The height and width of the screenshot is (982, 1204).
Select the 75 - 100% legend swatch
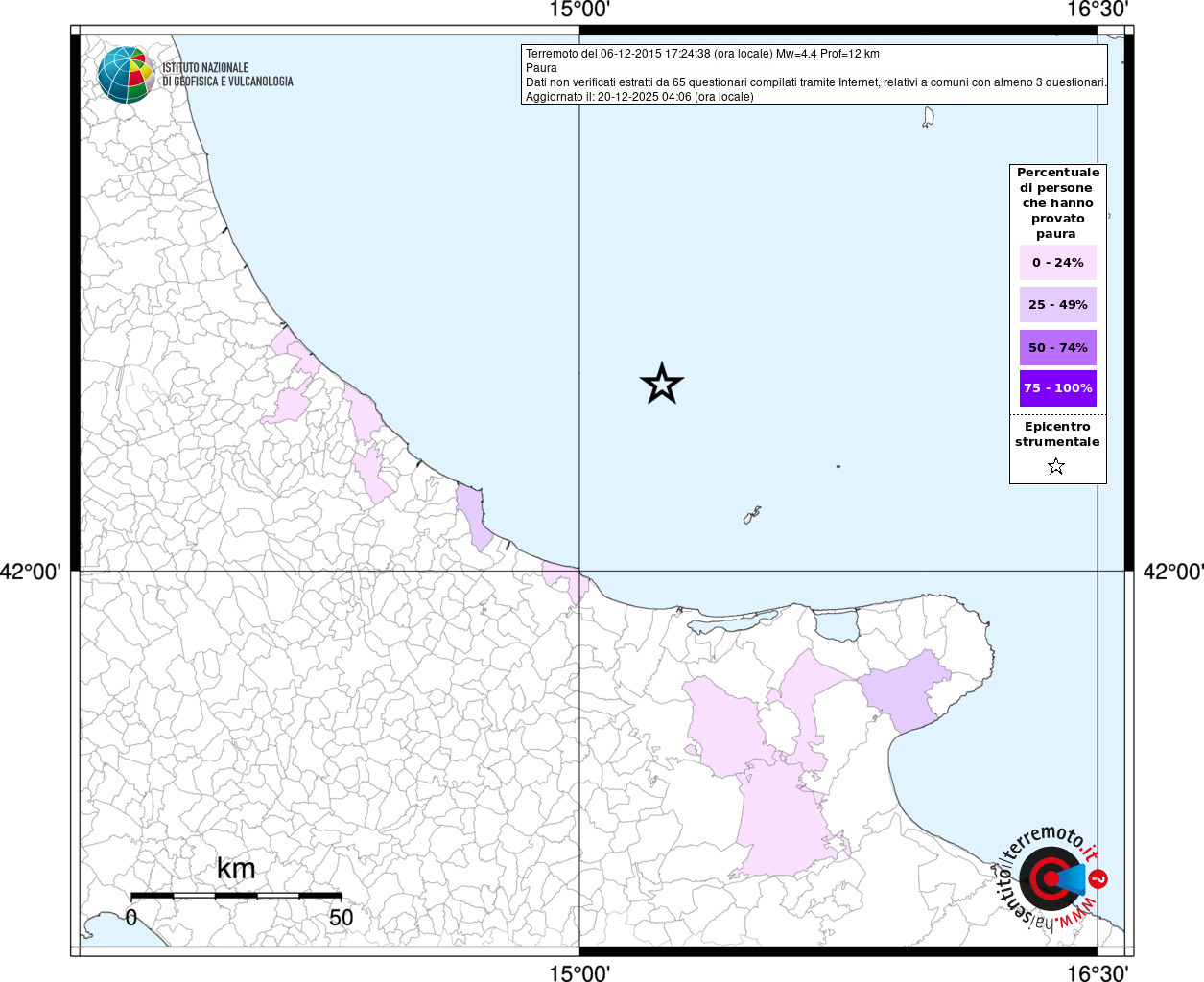click(1057, 388)
